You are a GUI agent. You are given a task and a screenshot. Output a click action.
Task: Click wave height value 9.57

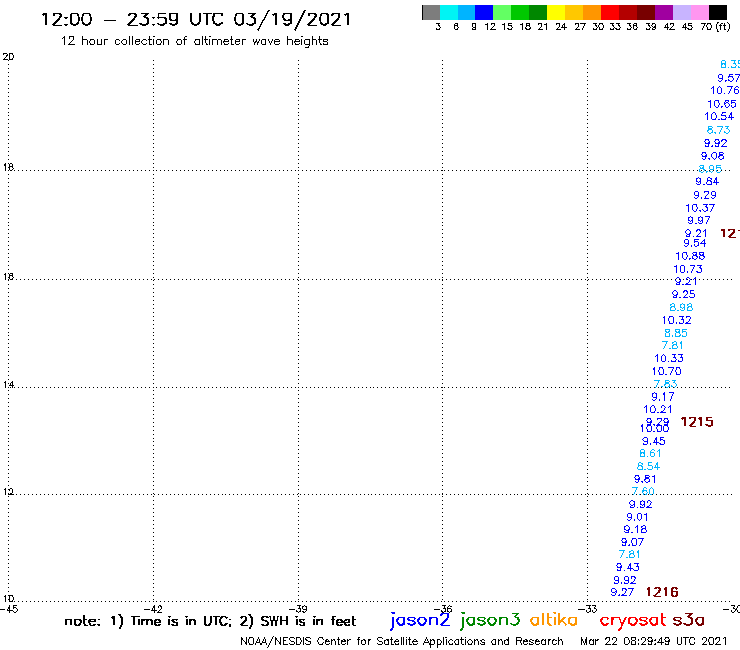(x=728, y=78)
